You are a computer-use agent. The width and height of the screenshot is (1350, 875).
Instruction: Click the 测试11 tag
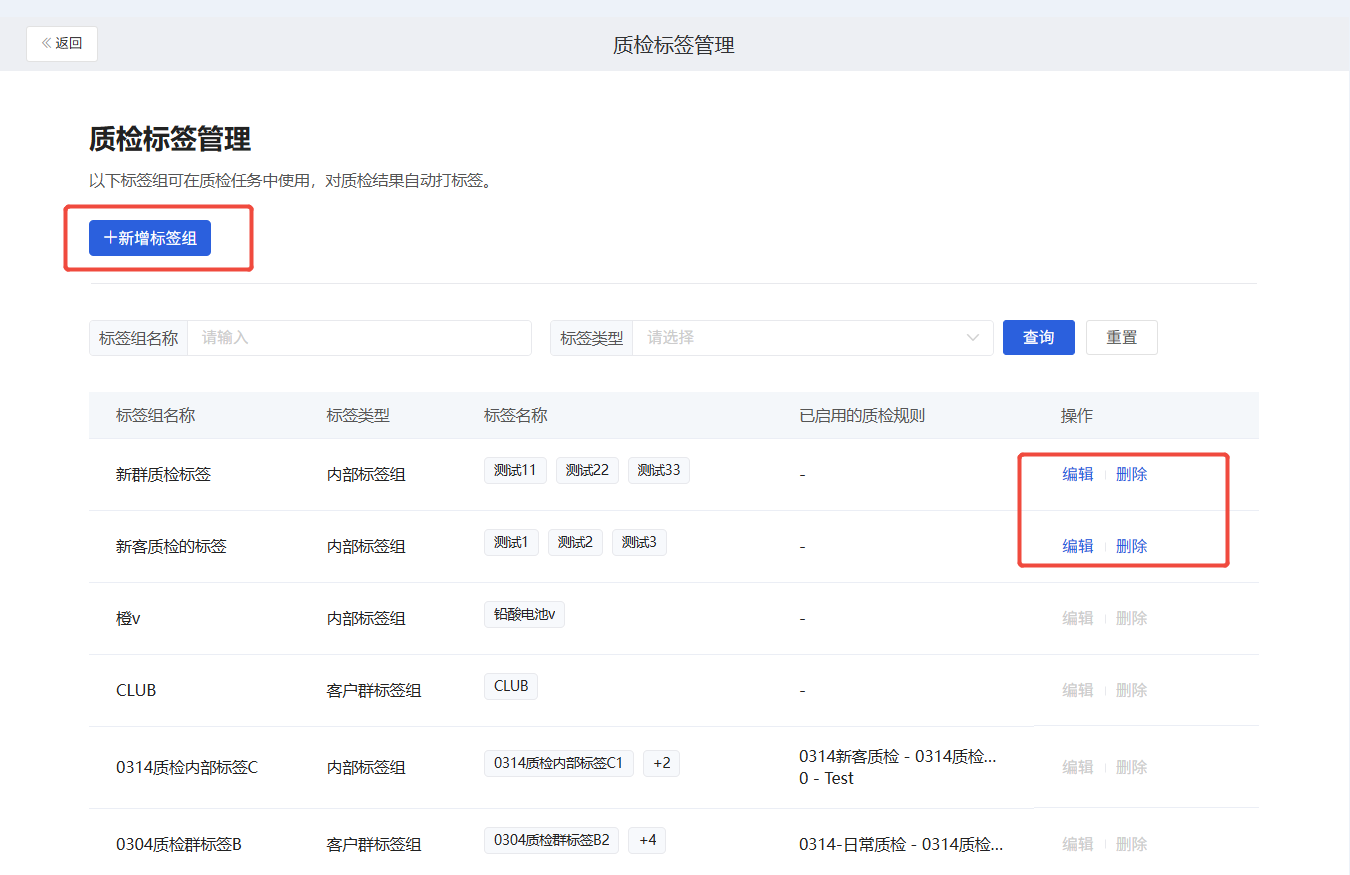pos(515,470)
